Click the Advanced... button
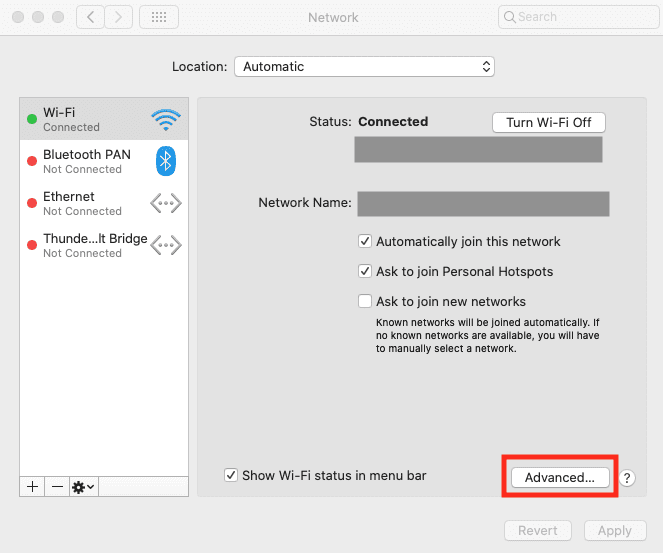Image resolution: width=663 pixels, height=553 pixels. pyautogui.click(x=560, y=477)
